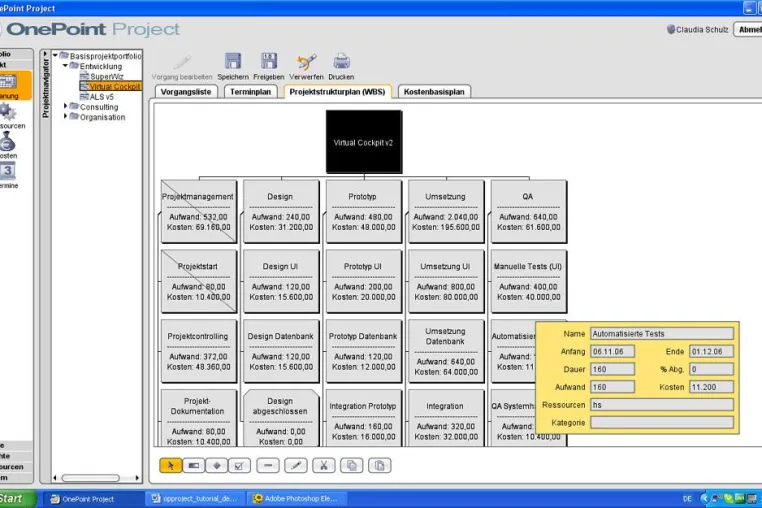Click the scissors cut tool
Screen dimensions: 762x508
pos(324,466)
